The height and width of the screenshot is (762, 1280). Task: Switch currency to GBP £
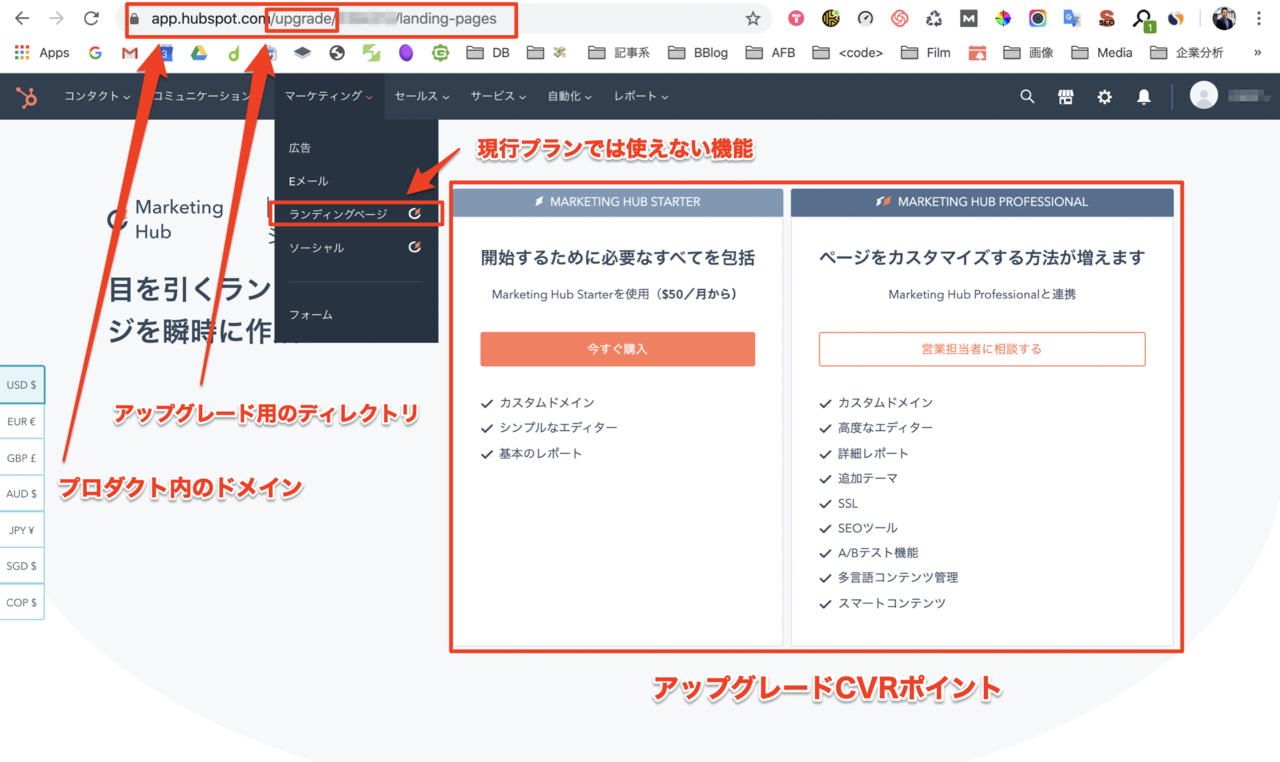(x=22, y=457)
